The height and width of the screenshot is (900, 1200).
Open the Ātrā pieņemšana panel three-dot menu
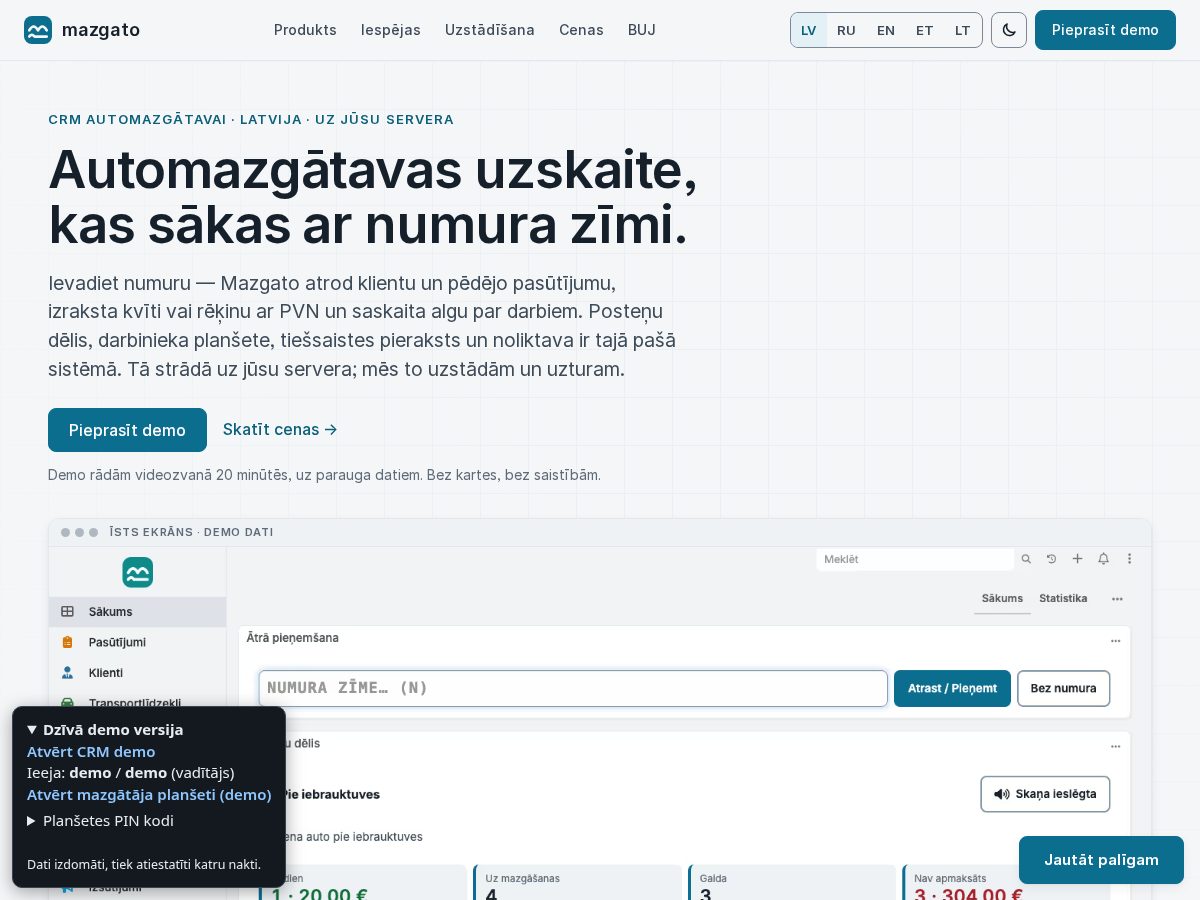(x=1116, y=640)
